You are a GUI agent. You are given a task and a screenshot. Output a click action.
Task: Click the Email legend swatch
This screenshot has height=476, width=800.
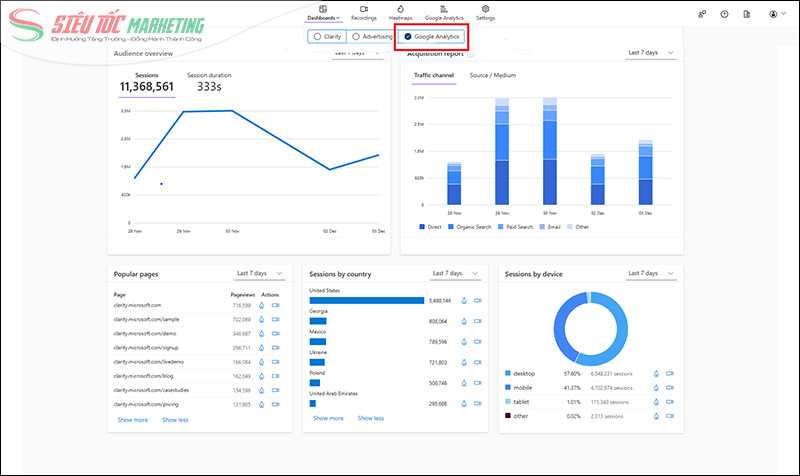[x=542, y=227]
